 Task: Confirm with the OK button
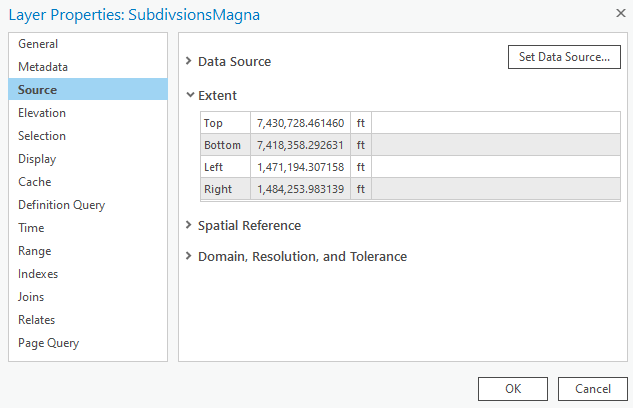(512, 388)
